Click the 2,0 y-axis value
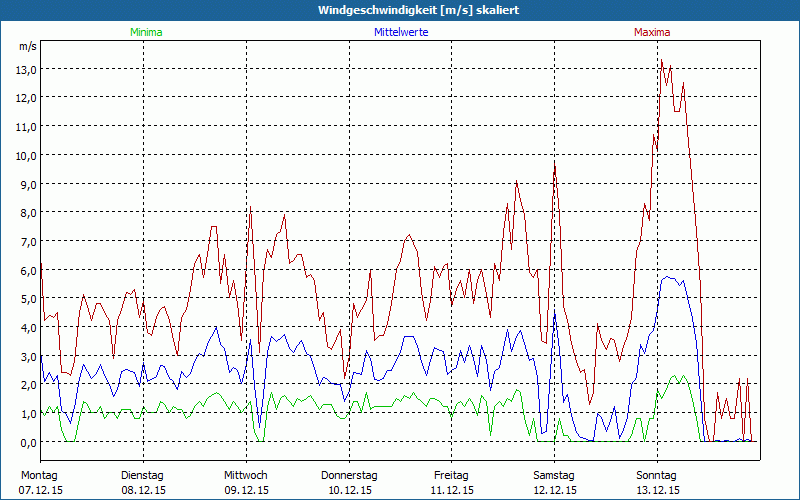The height and width of the screenshot is (500, 800). (x=29, y=385)
